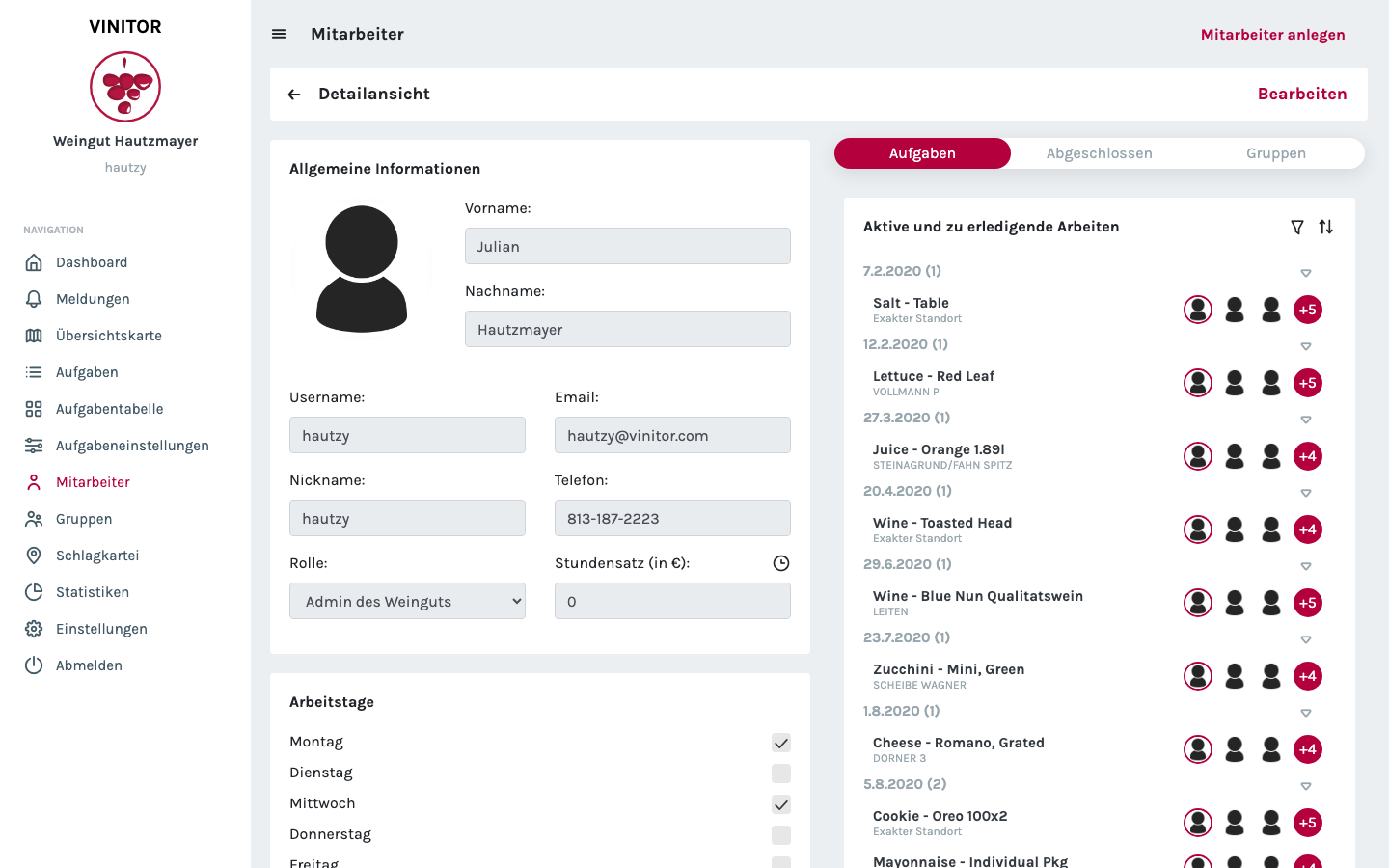The width and height of the screenshot is (1389, 868).
Task: Toggle the Dienstag workday checkbox
Action: [x=781, y=773]
